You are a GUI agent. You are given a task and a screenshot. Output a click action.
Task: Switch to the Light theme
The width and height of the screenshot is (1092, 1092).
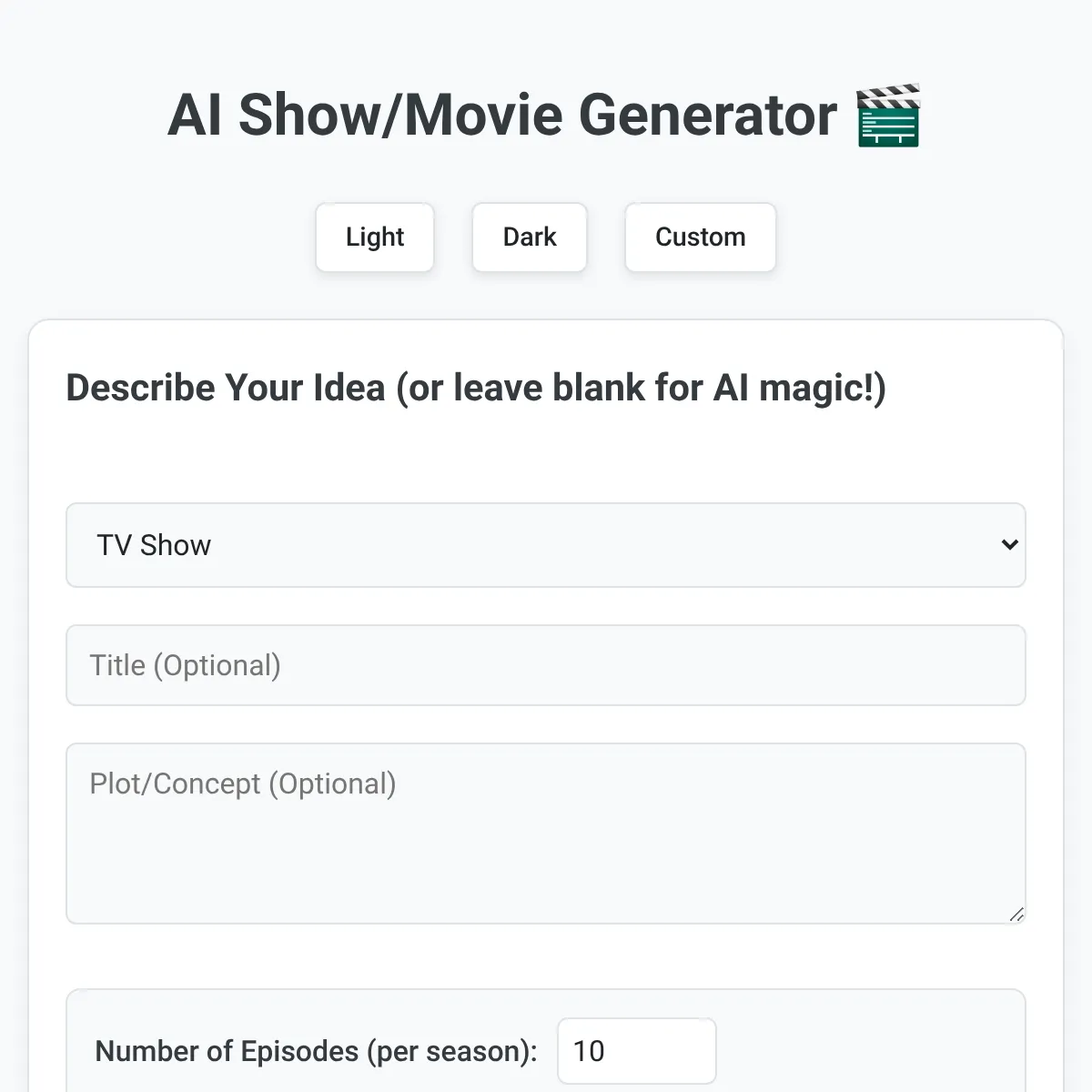375,237
